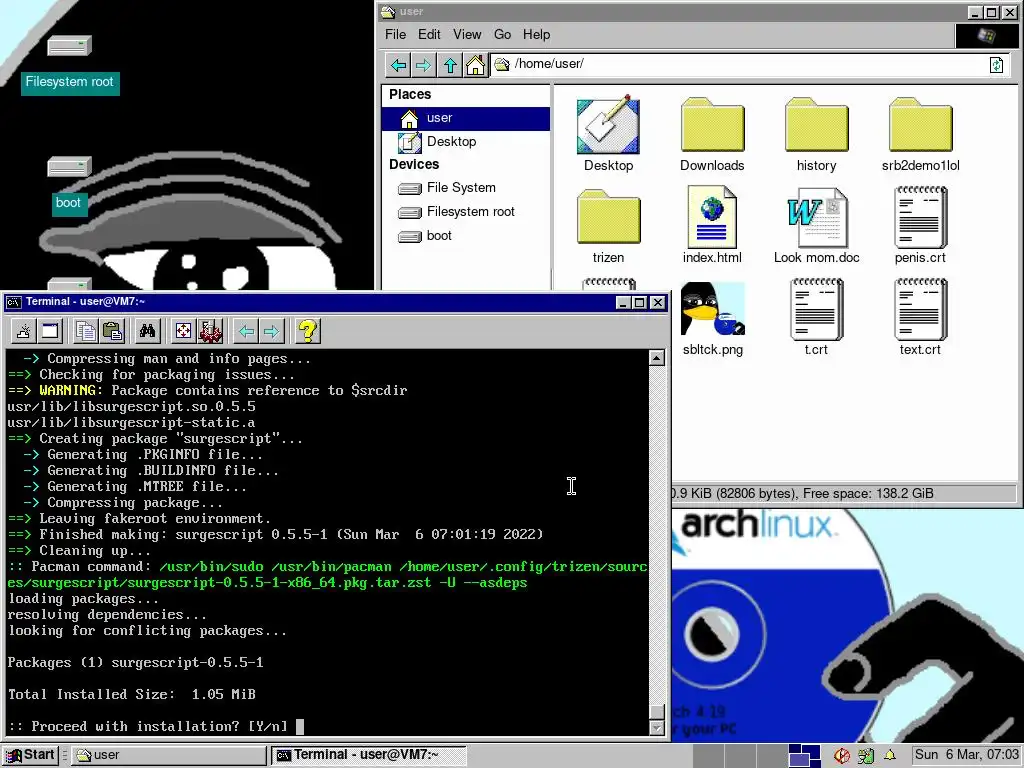The image size is (1024, 768).
Task: Open boot under Devices sidebar
Action: (x=466, y=236)
